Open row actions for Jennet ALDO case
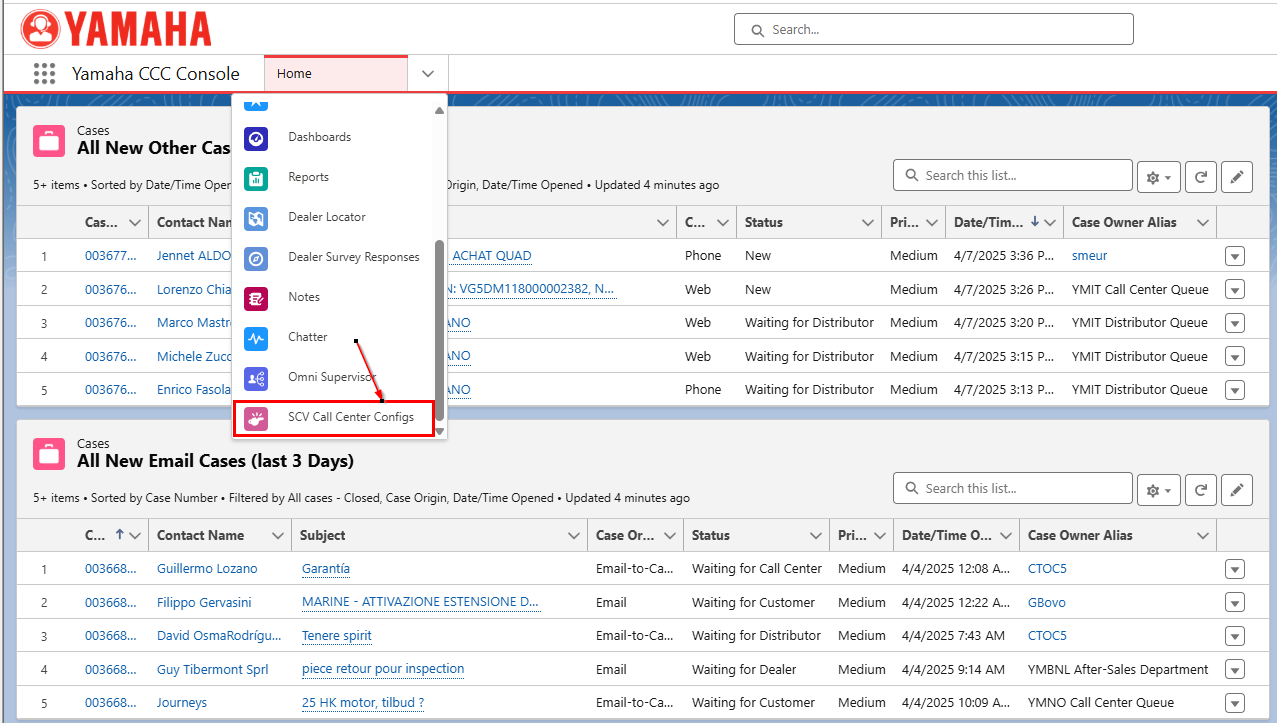 click(x=1235, y=256)
